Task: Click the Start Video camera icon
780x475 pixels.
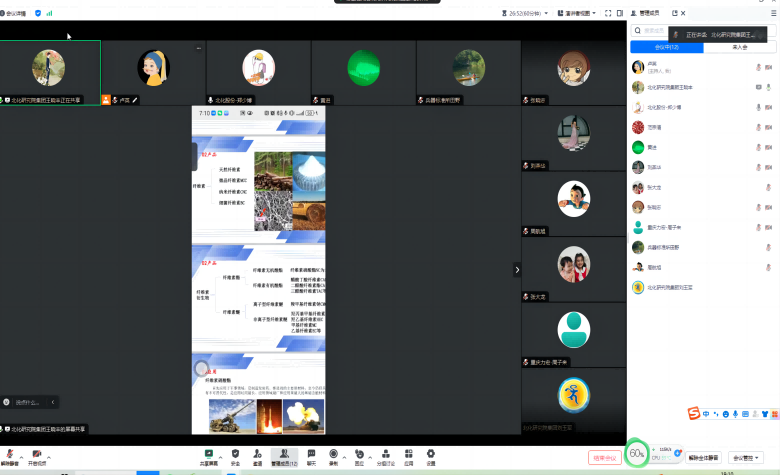Action: click(x=36, y=453)
